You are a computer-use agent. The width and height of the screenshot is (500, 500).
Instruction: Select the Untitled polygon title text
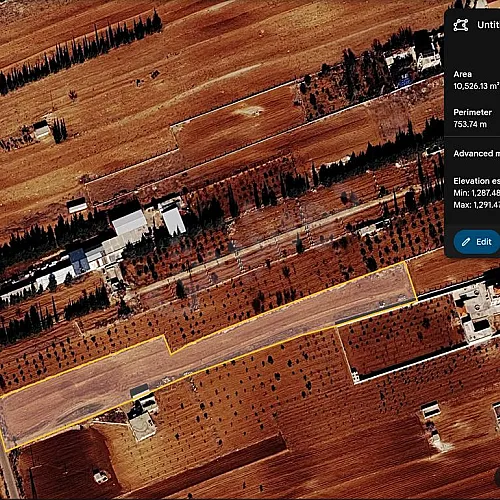pos(488,25)
